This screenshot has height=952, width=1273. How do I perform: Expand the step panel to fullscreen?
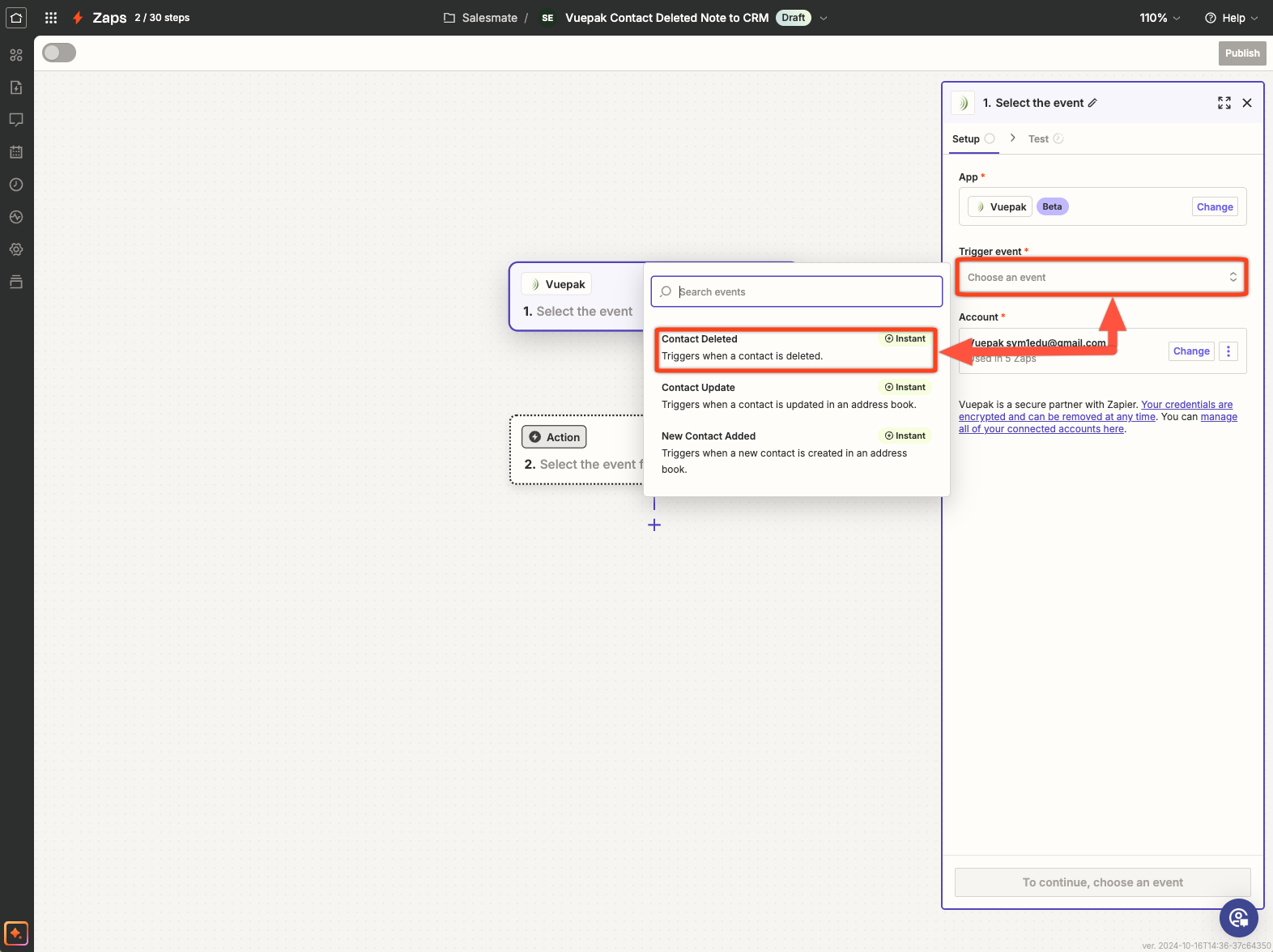coord(1224,103)
